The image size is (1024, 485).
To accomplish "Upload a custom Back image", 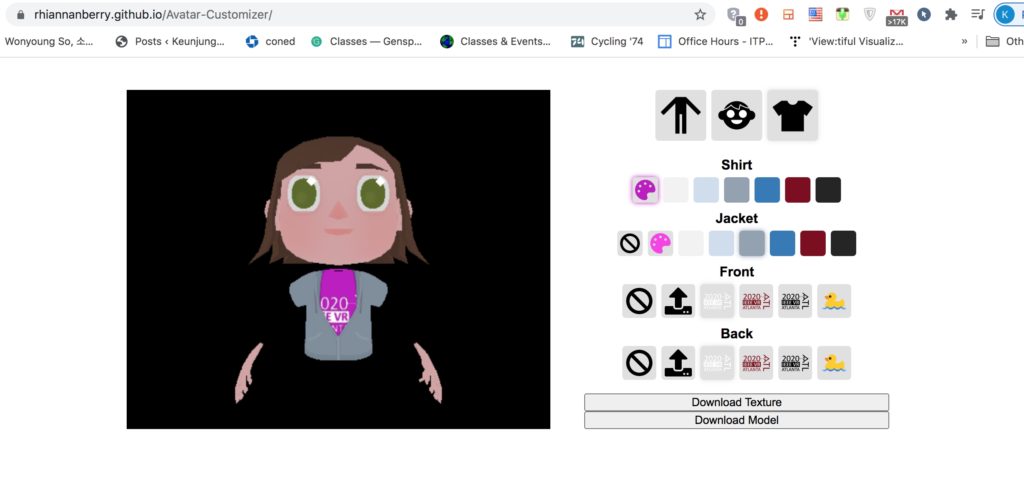I will pos(678,363).
